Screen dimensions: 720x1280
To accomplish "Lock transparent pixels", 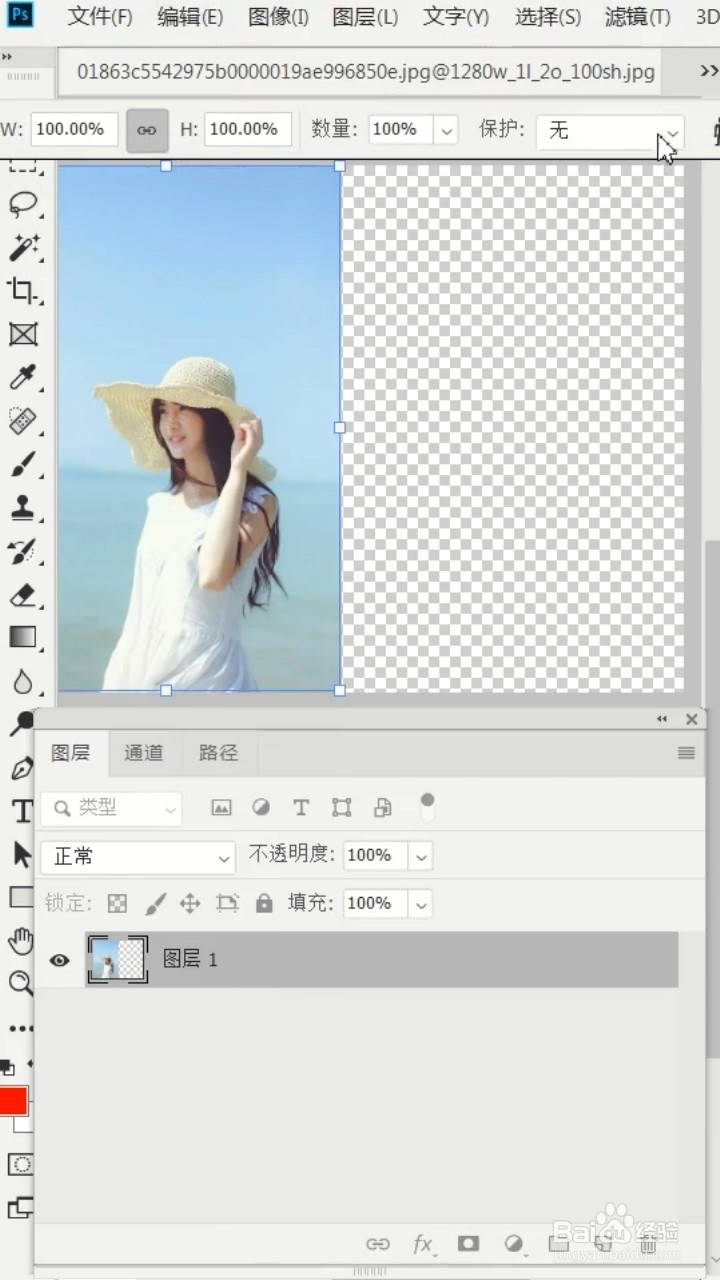I will point(118,904).
